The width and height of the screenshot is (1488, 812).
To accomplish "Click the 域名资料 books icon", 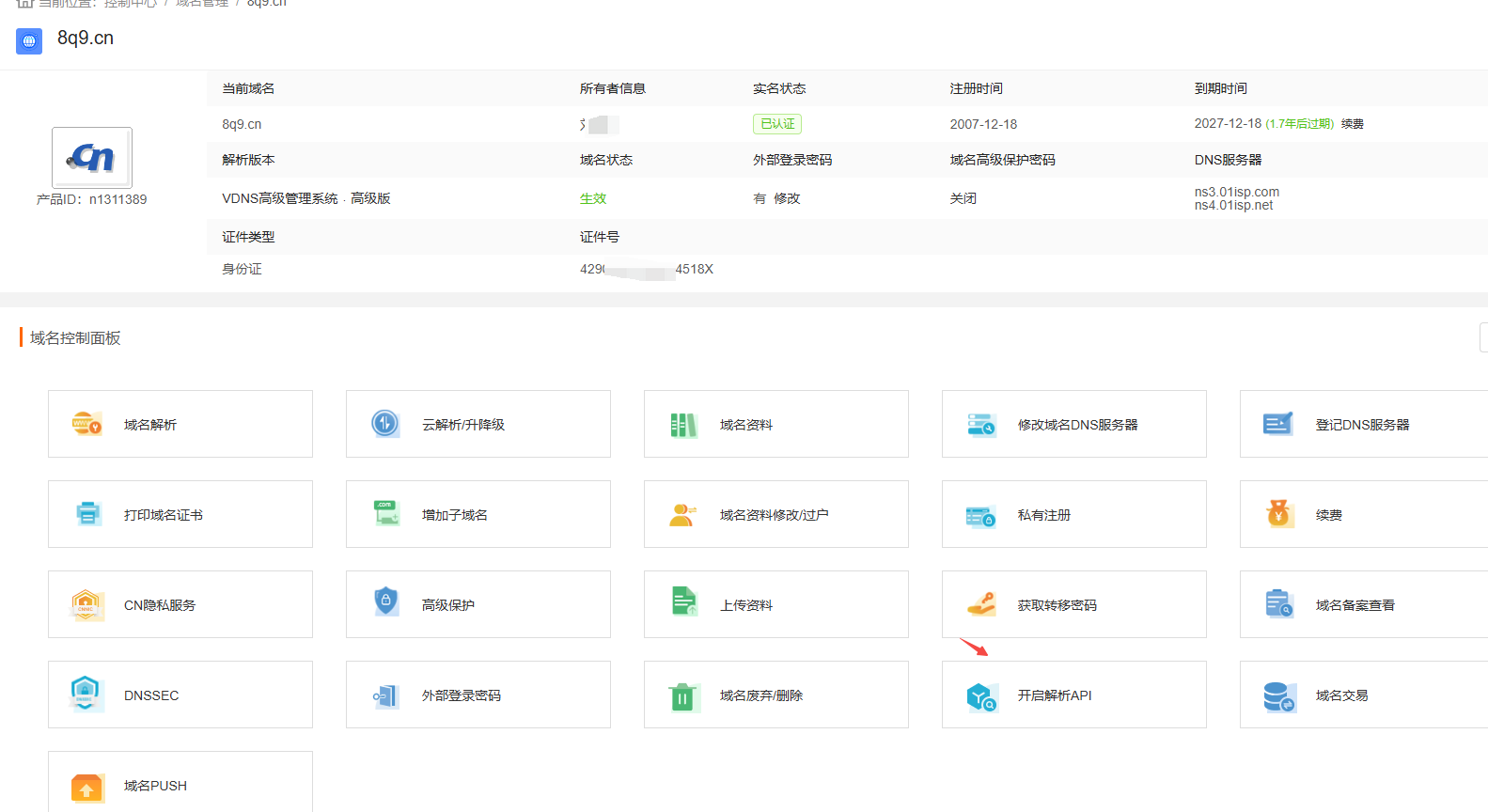I will pyautogui.click(x=683, y=425).
